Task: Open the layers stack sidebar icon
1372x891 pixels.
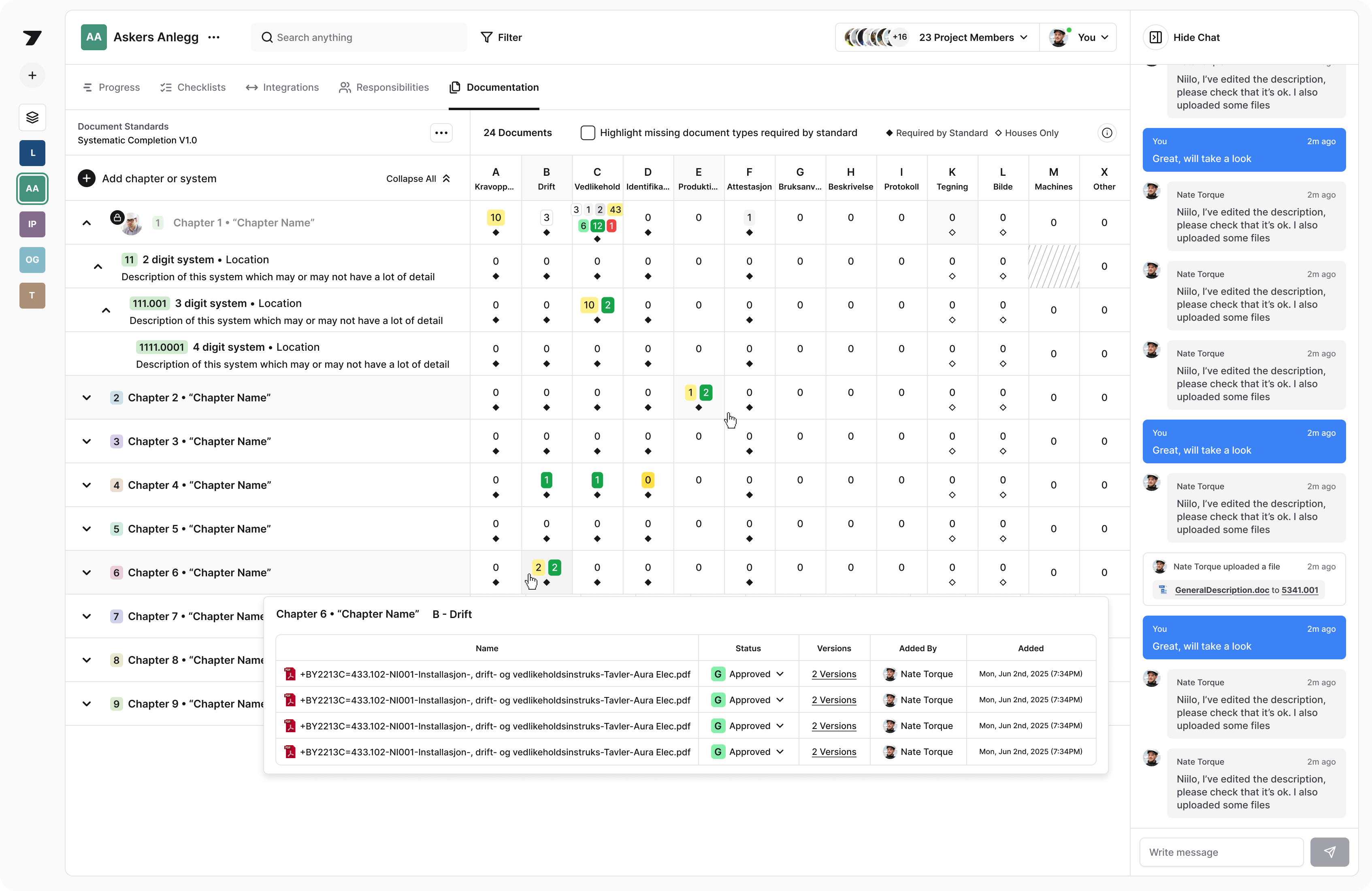Action: tap(32, 117)
